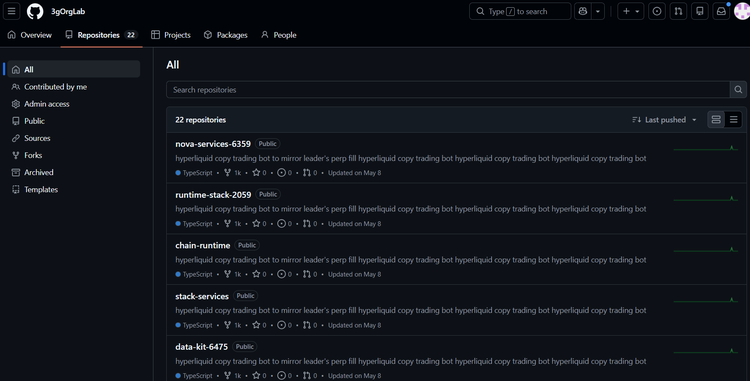Viewport: 750px width, 381px height.
Task: Open stars count of chain-runtime
Action: (259, 274)
